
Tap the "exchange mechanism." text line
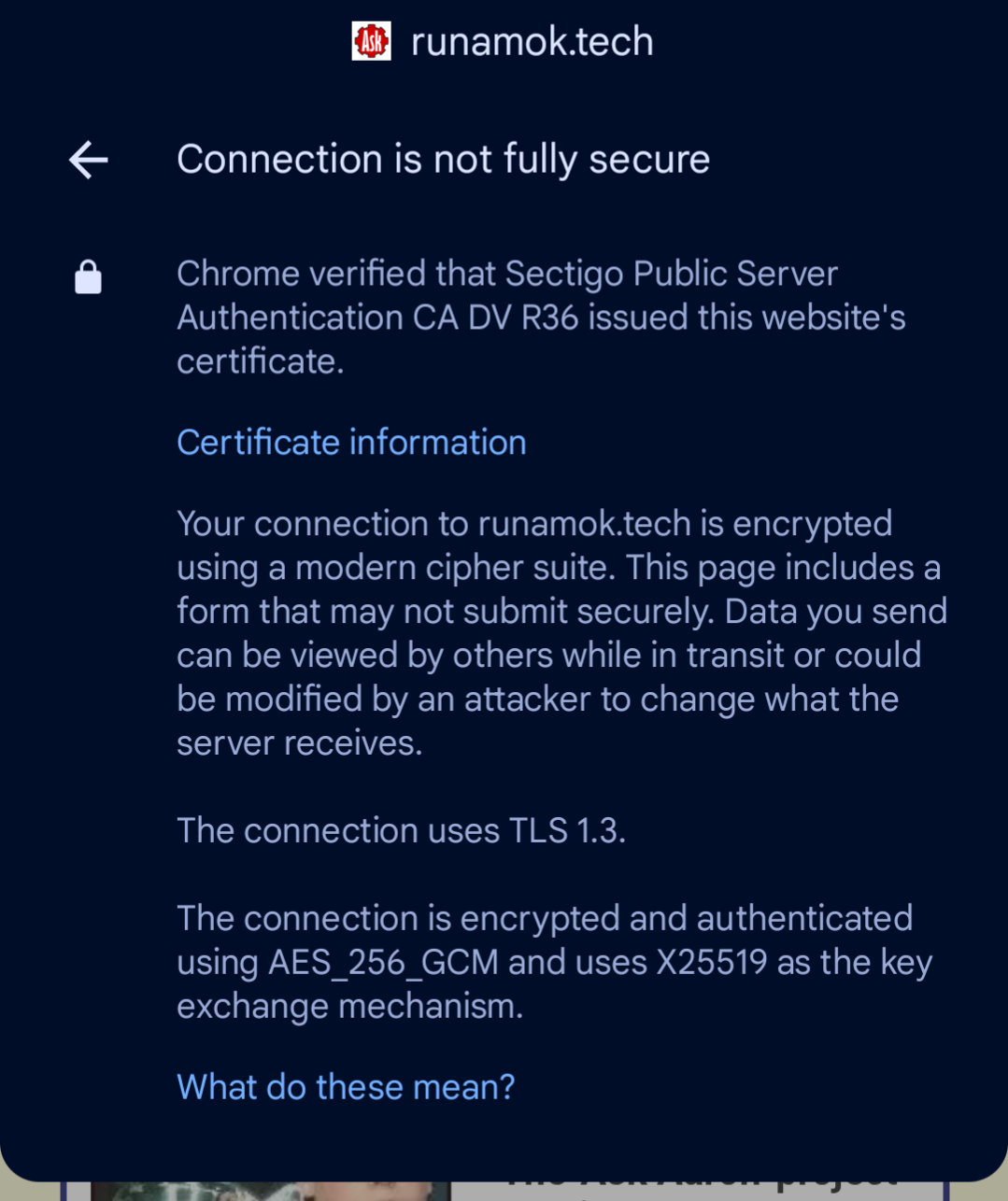[349, 1007]
